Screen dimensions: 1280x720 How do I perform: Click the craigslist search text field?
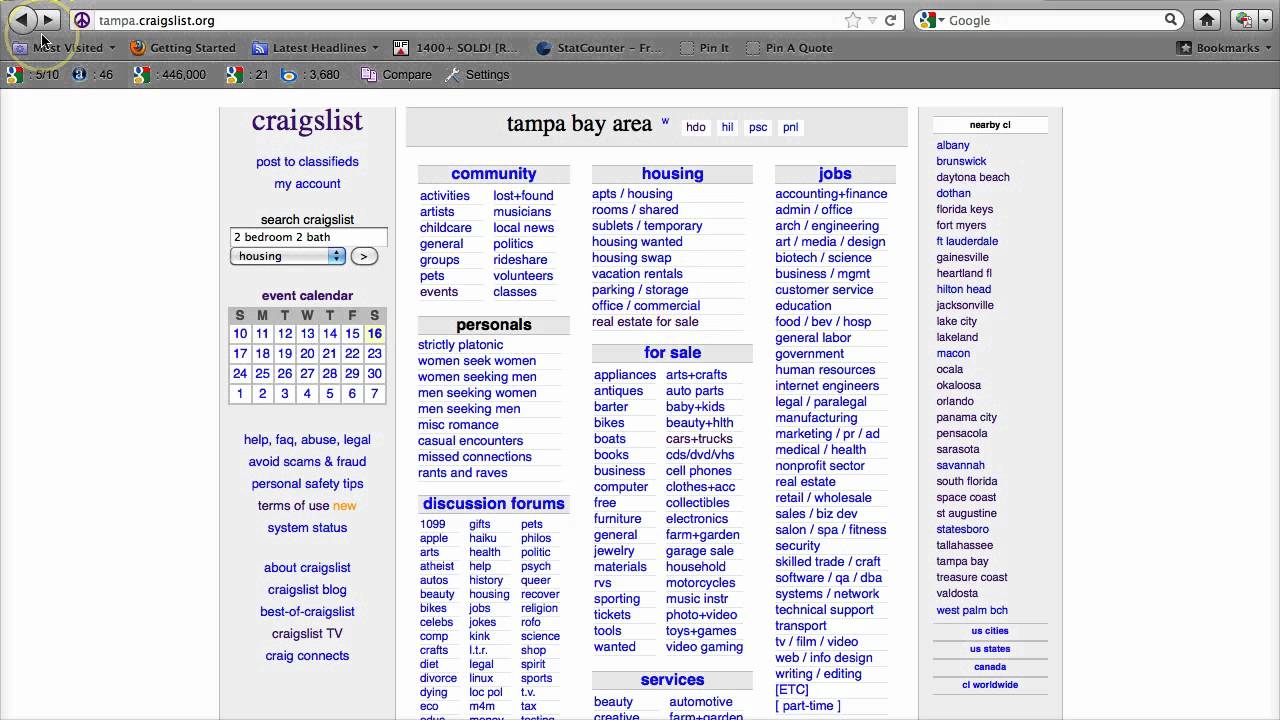pos(308,237)
